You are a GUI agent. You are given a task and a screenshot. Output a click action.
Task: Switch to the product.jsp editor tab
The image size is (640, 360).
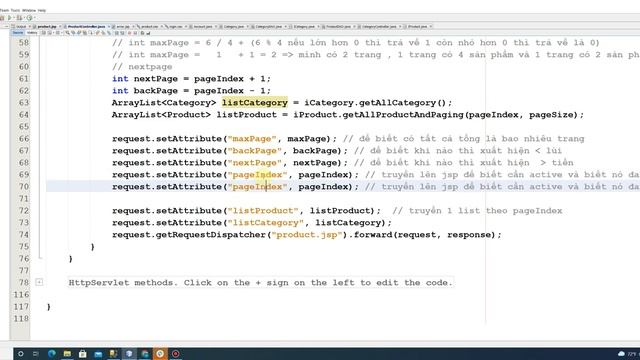[47, 27]
